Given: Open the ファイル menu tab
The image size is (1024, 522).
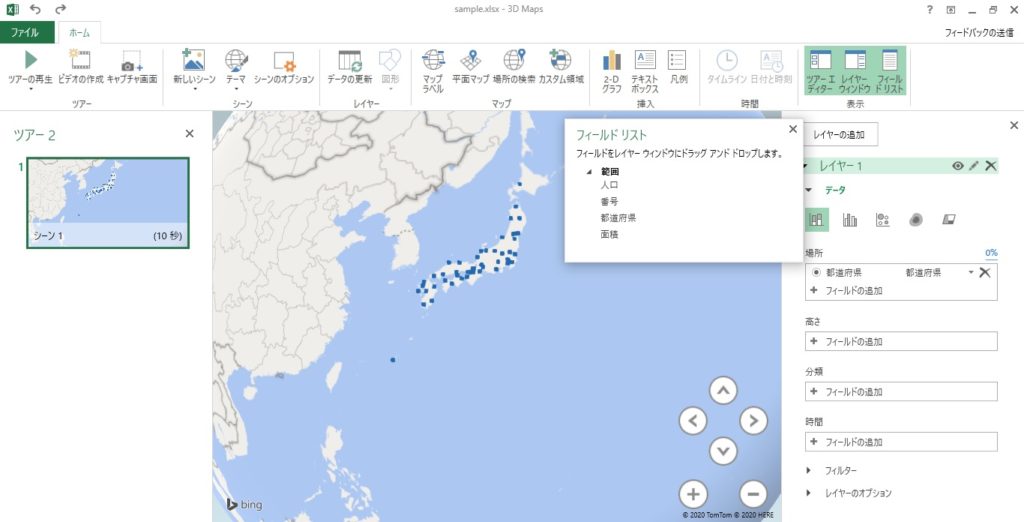Looking at the screenshot, I should 25,32.
